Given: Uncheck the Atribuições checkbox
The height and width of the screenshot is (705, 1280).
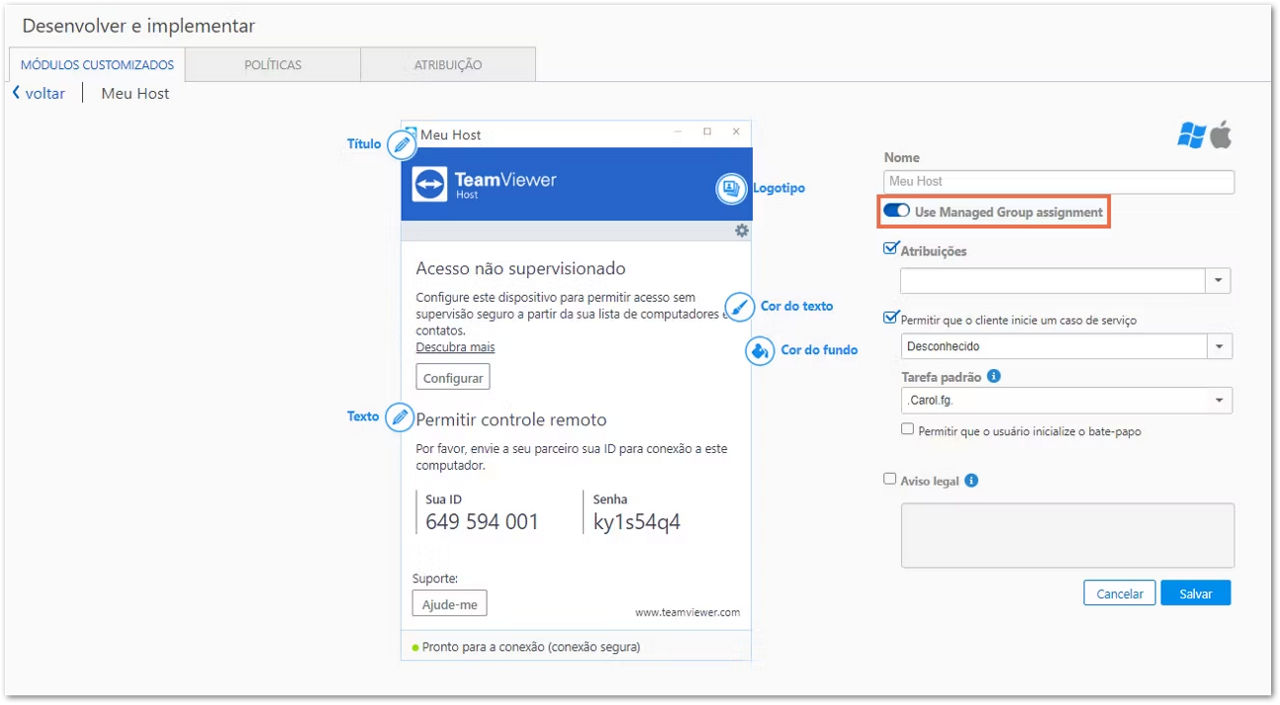Looking at the screenshot, I should (x=890, y=249).
